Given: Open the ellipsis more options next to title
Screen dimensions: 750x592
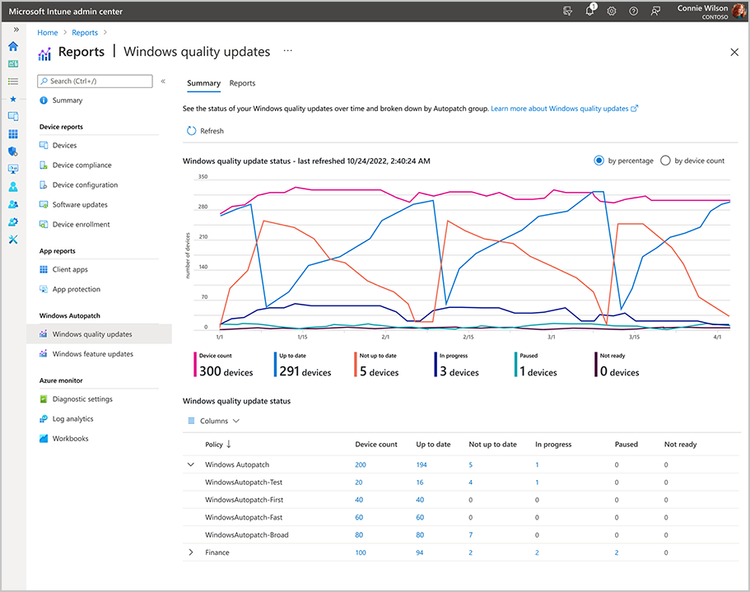Looking at the screenshot, I should pyautogui.click(x=287, y=51).
